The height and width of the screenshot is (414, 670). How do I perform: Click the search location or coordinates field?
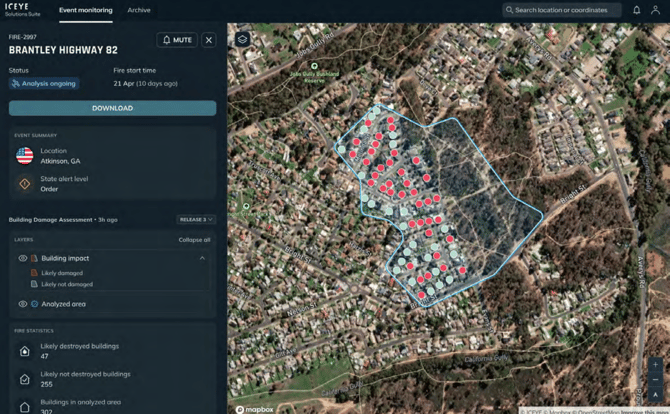[x=562, y=10]
